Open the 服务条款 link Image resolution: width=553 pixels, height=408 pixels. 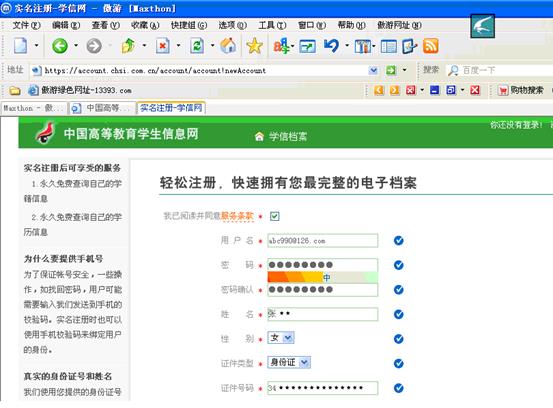point(237,216)
